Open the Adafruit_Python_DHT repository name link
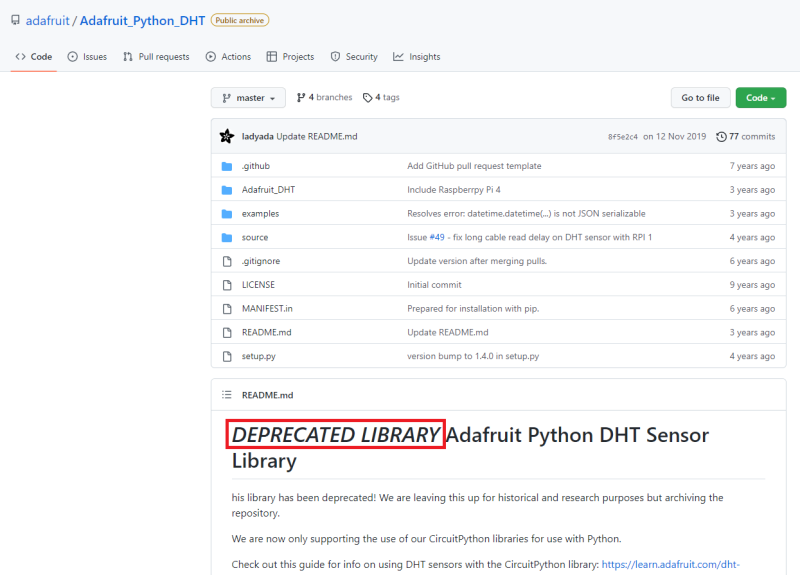The height and width of the screenshot is (575, 800). (x=141, y=20)
